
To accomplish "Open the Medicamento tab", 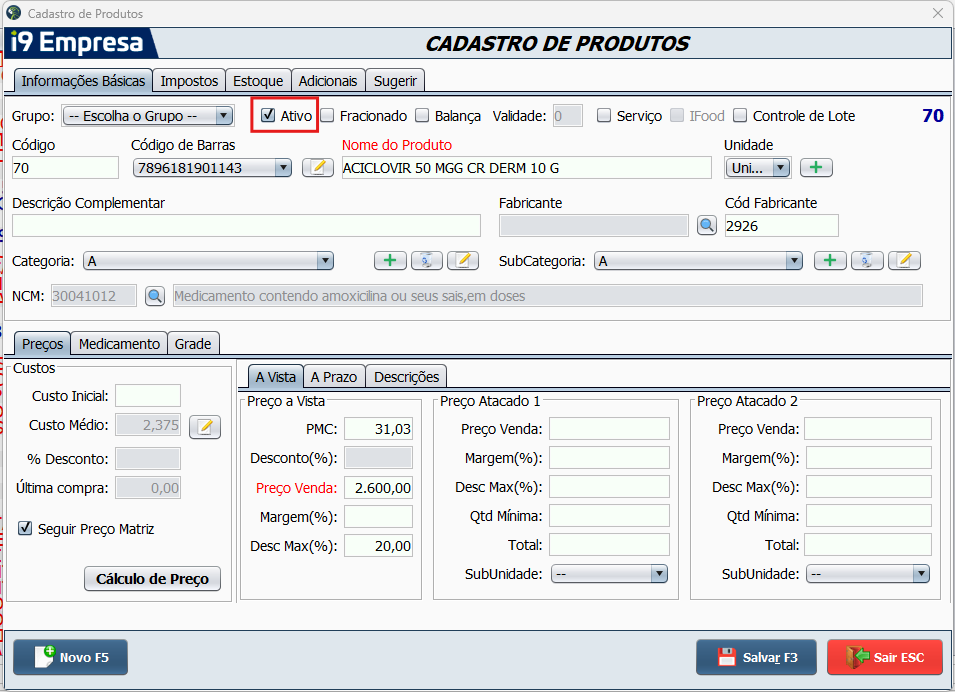I will pos(119,344).
